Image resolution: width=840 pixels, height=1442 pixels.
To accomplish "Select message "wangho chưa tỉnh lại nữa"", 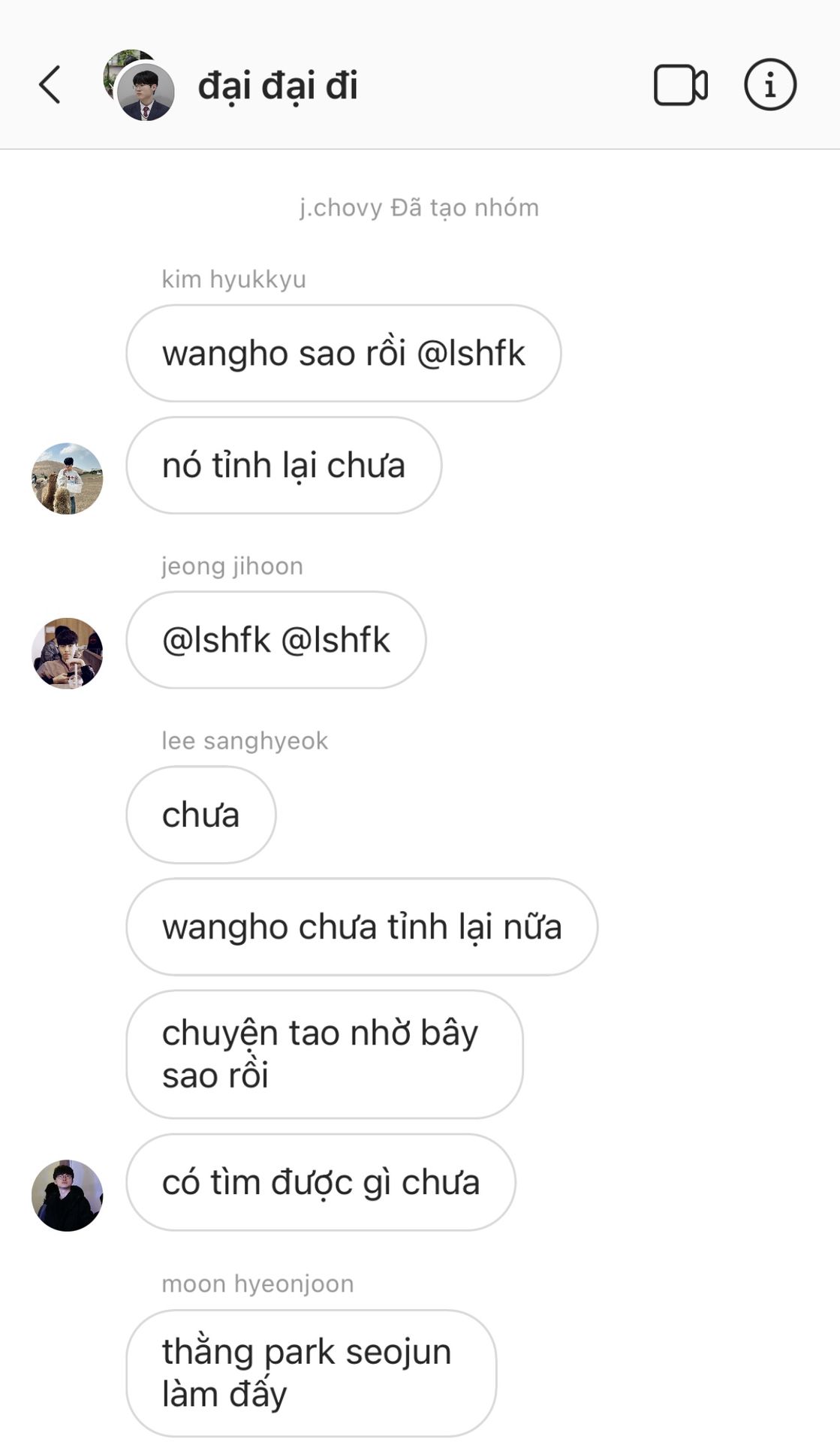I will coord(362,927).
